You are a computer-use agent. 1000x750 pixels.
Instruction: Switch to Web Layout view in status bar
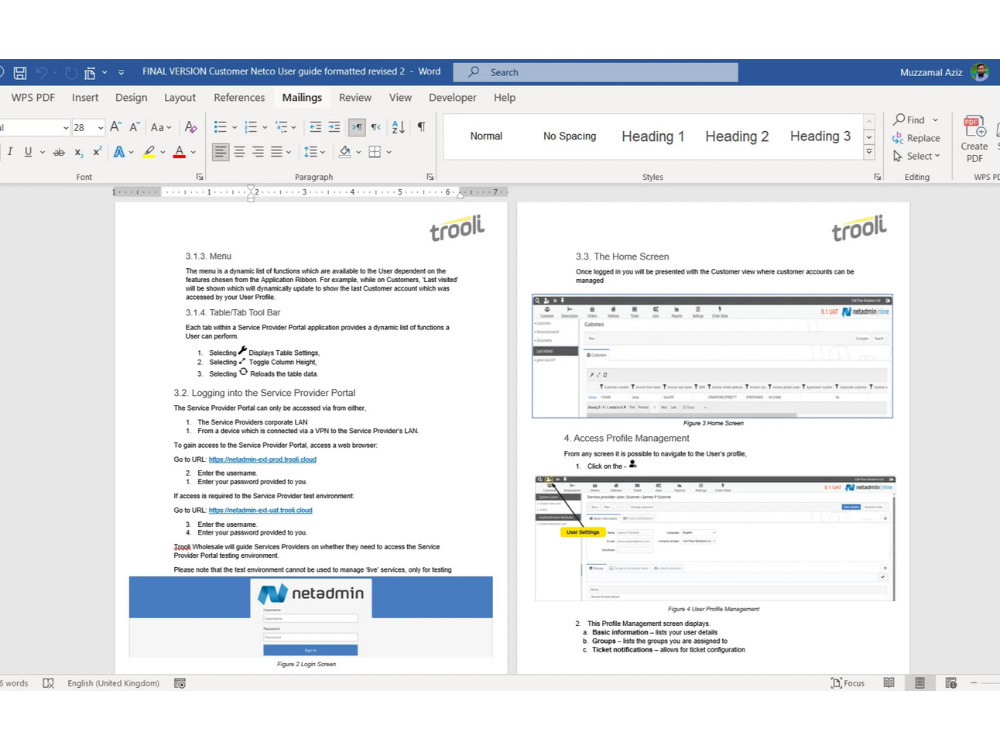point(951,683)
